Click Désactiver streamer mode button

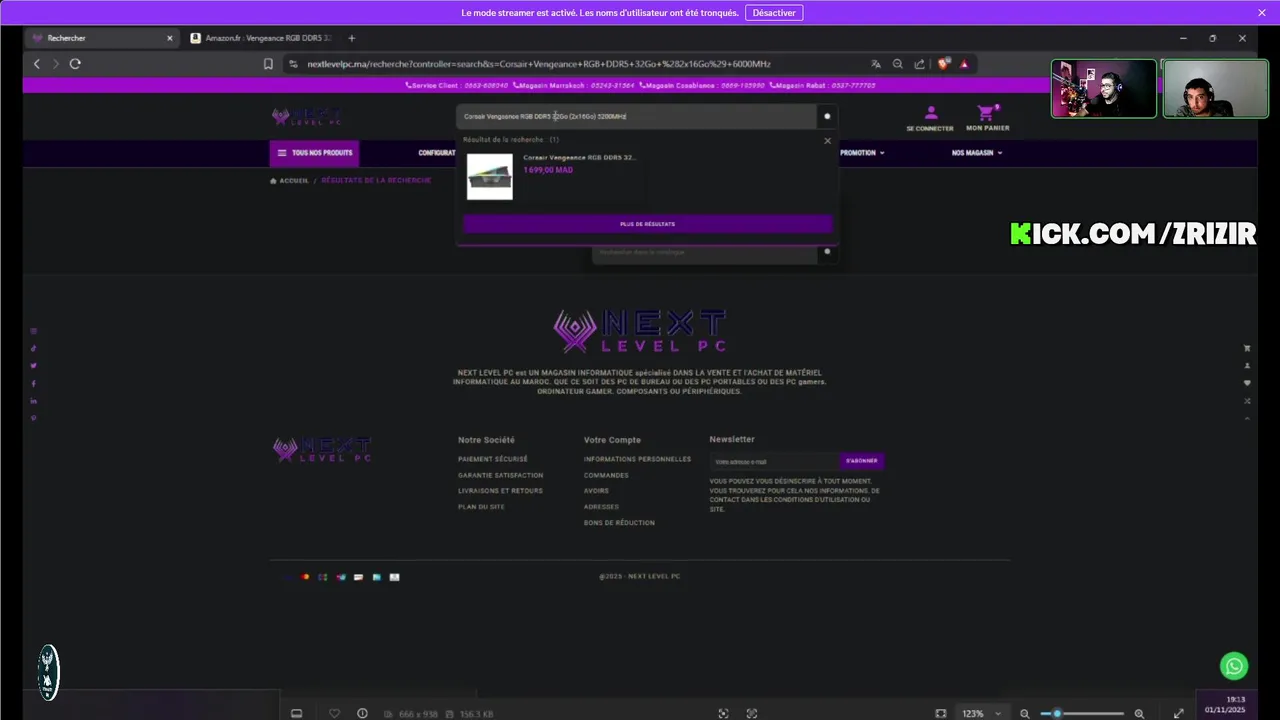pos(774,13)
